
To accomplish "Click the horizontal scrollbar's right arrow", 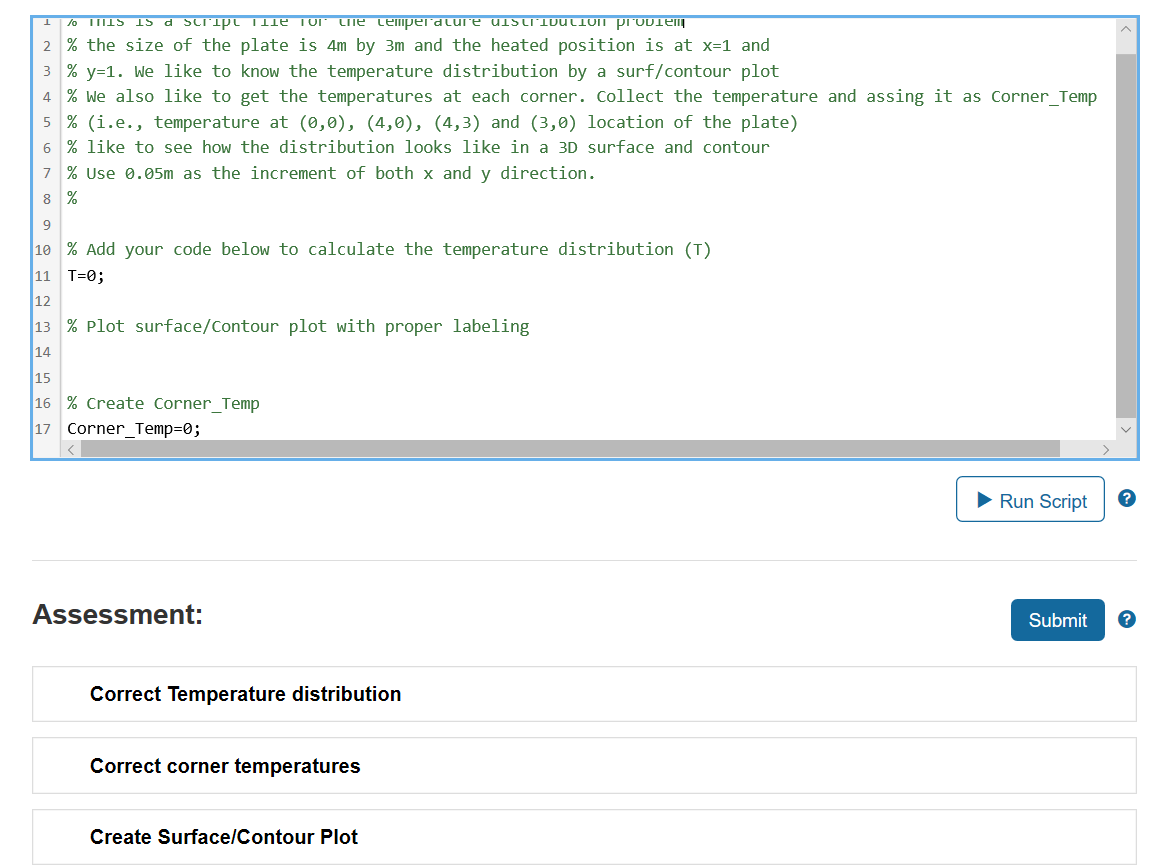I will pyautogui.click(x=1106, y=449).
